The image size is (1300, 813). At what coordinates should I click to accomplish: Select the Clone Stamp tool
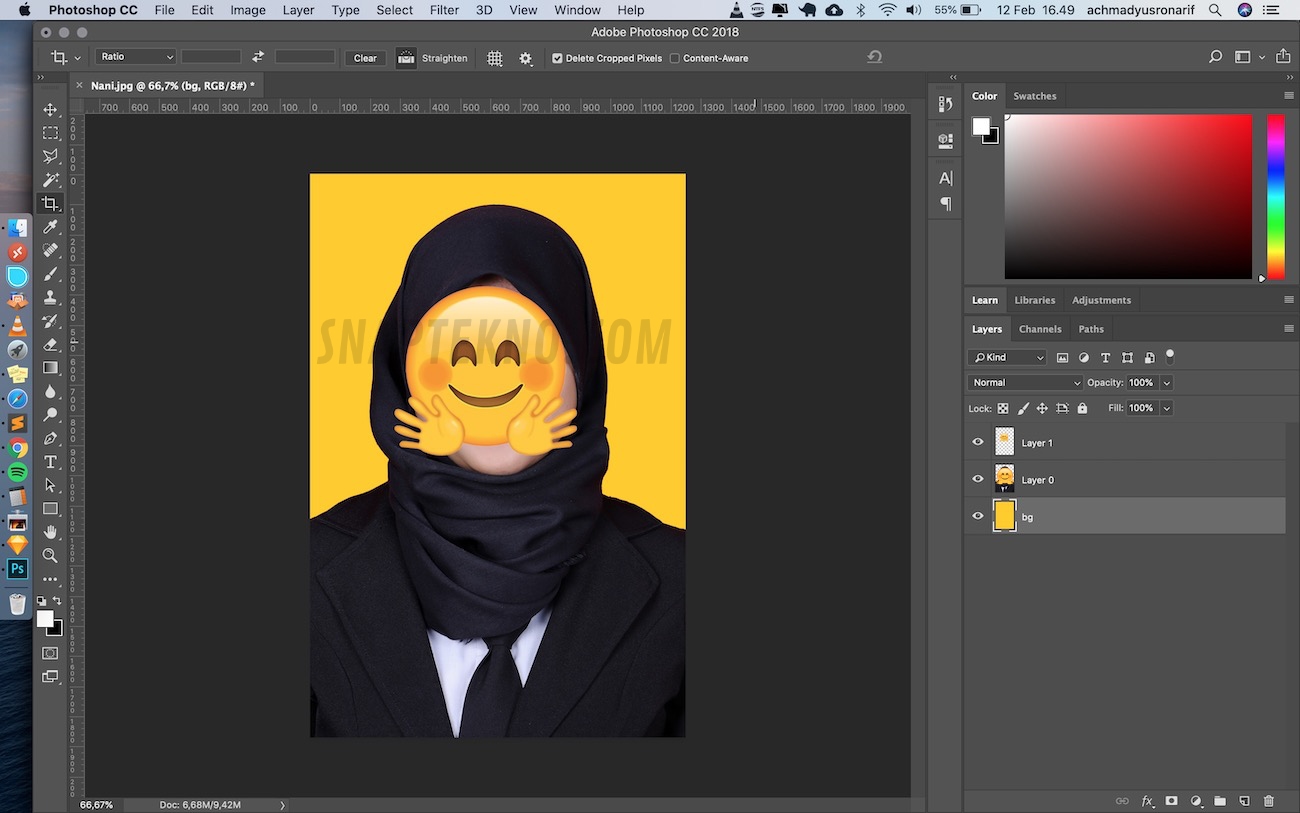click(50, 297)
